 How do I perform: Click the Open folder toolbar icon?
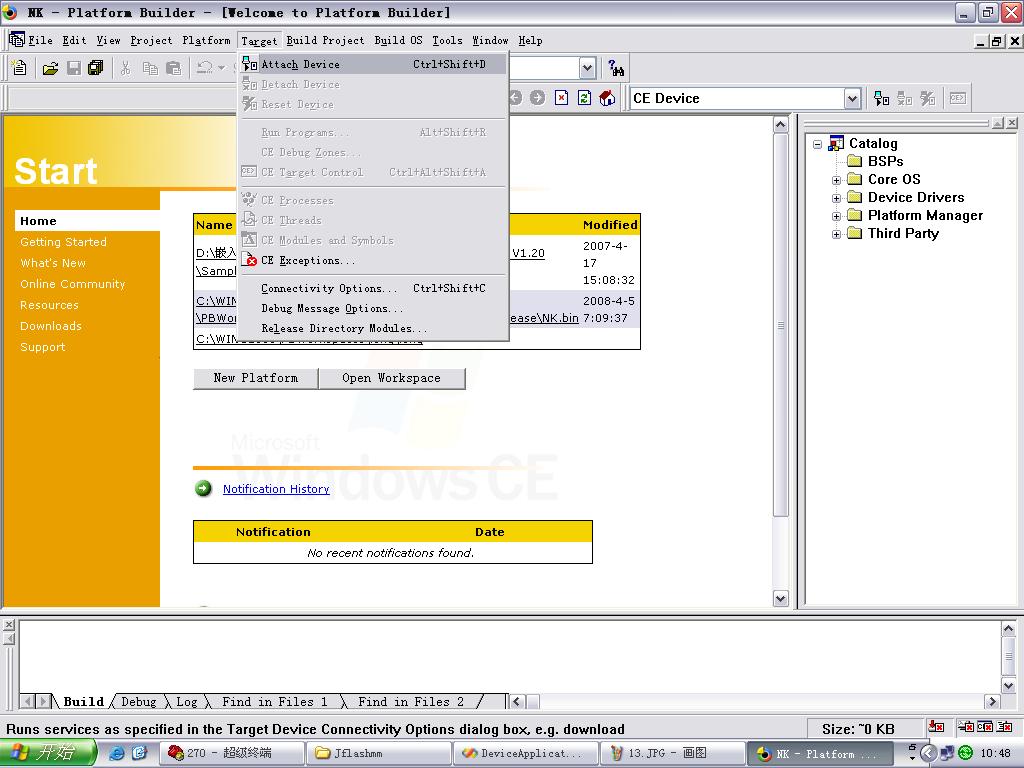(x=50, y=68)
